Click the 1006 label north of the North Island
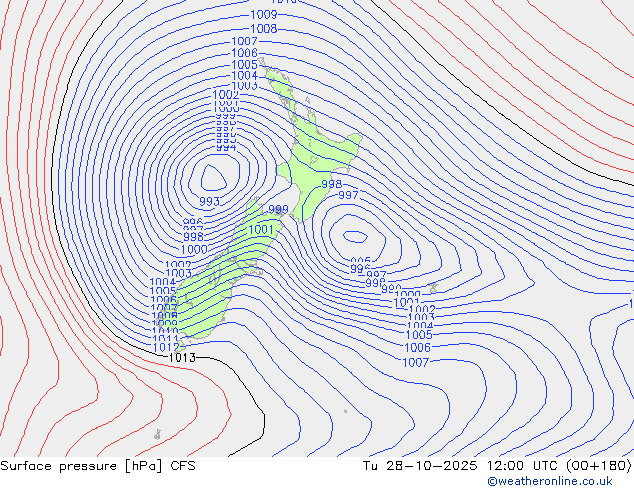Viewport: 634px width, 490px height. pos(244,53)
